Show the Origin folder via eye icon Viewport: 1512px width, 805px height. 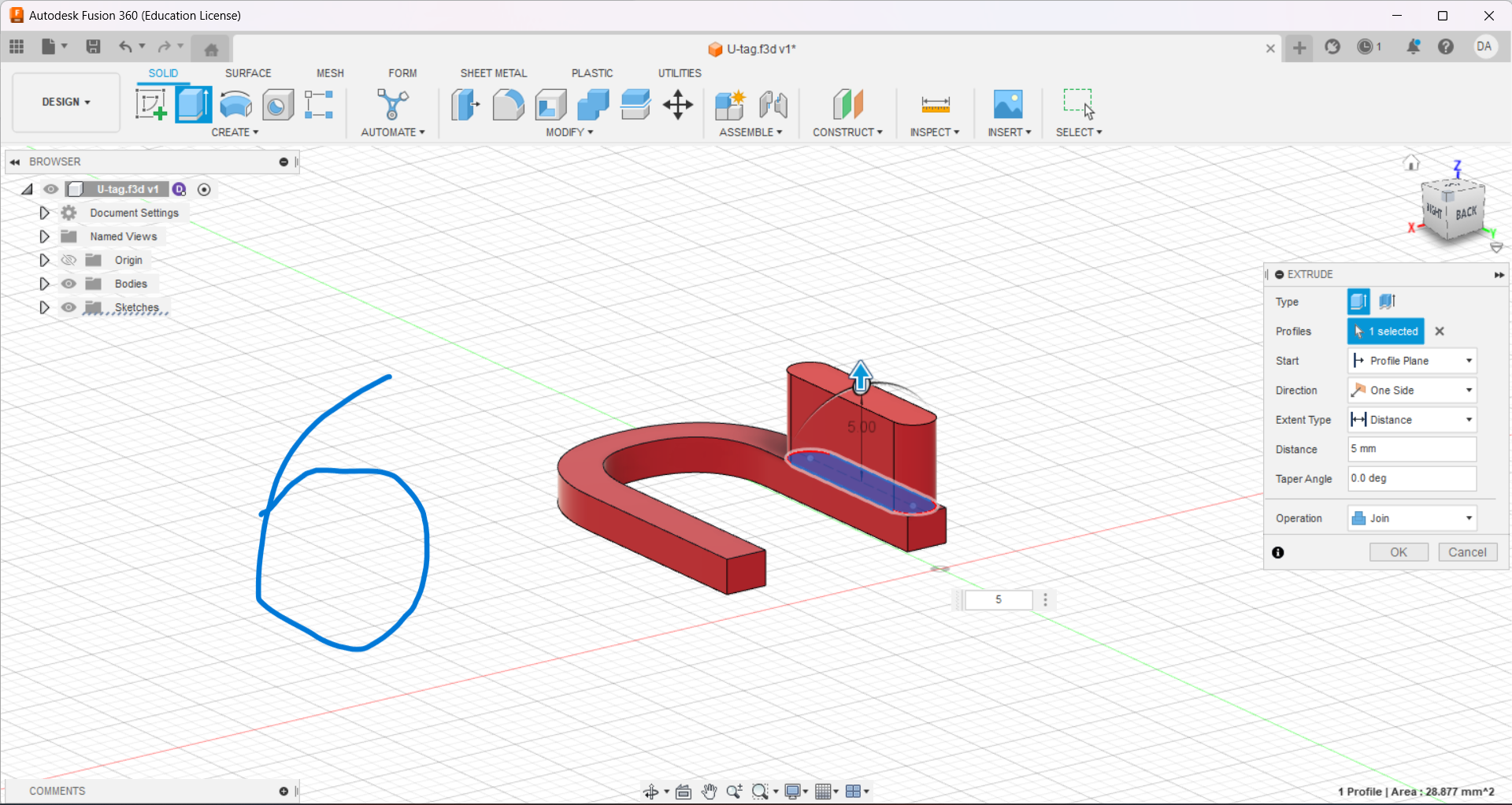(69, 260)
